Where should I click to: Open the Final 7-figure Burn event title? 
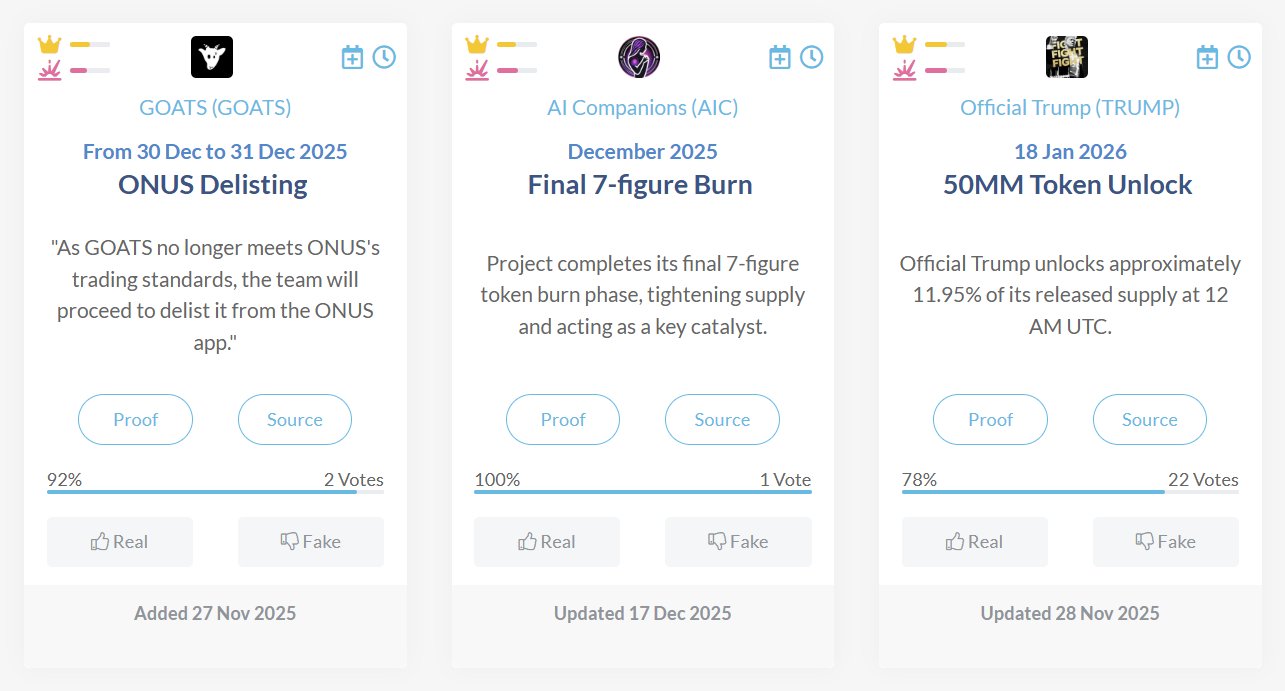pos(640,185)
